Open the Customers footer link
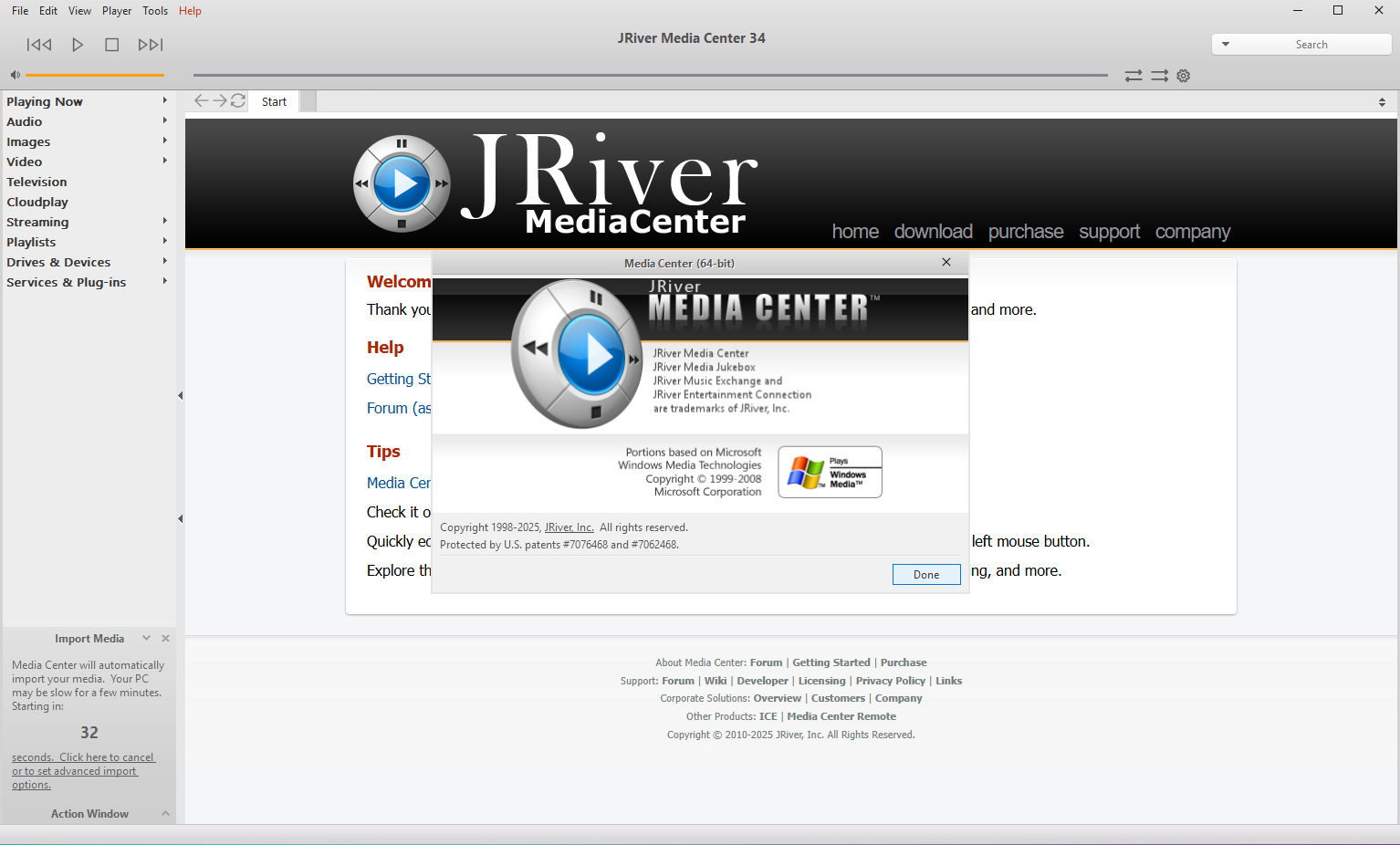 click(x=838, y=698)
